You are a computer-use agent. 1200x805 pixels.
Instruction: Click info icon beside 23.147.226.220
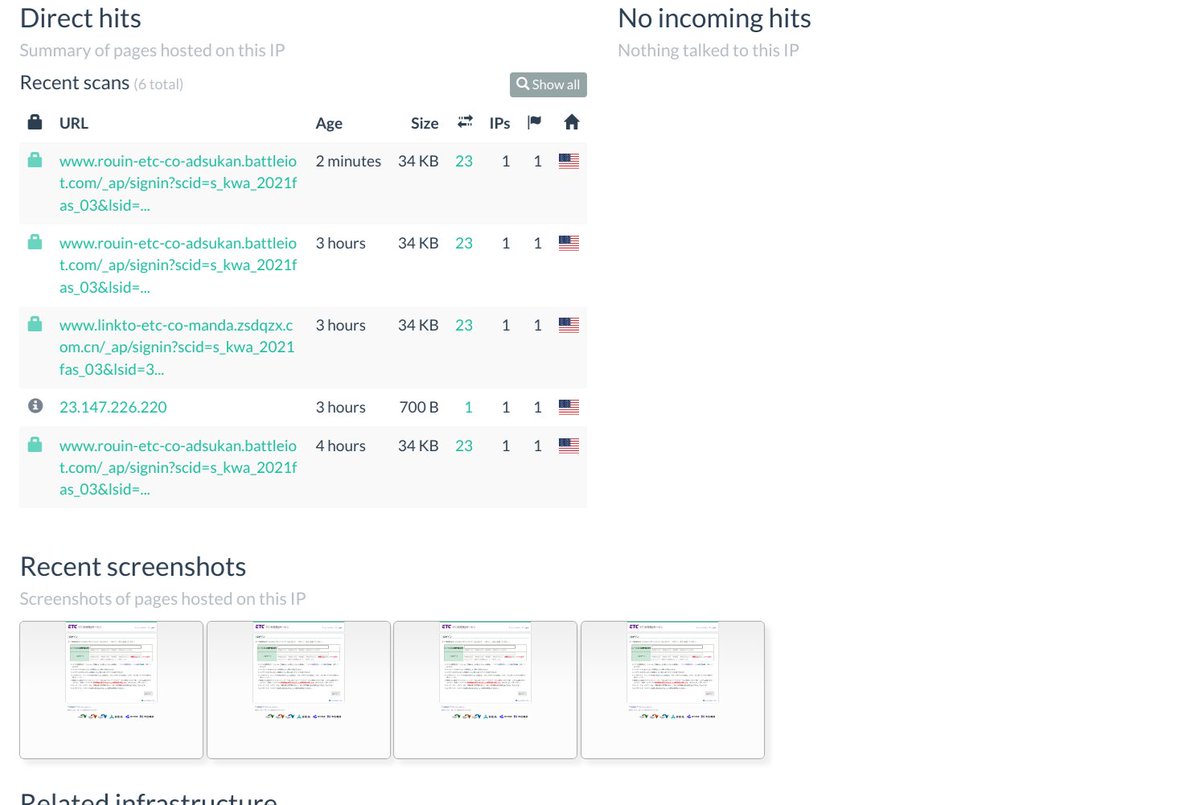tap(35, 406)
